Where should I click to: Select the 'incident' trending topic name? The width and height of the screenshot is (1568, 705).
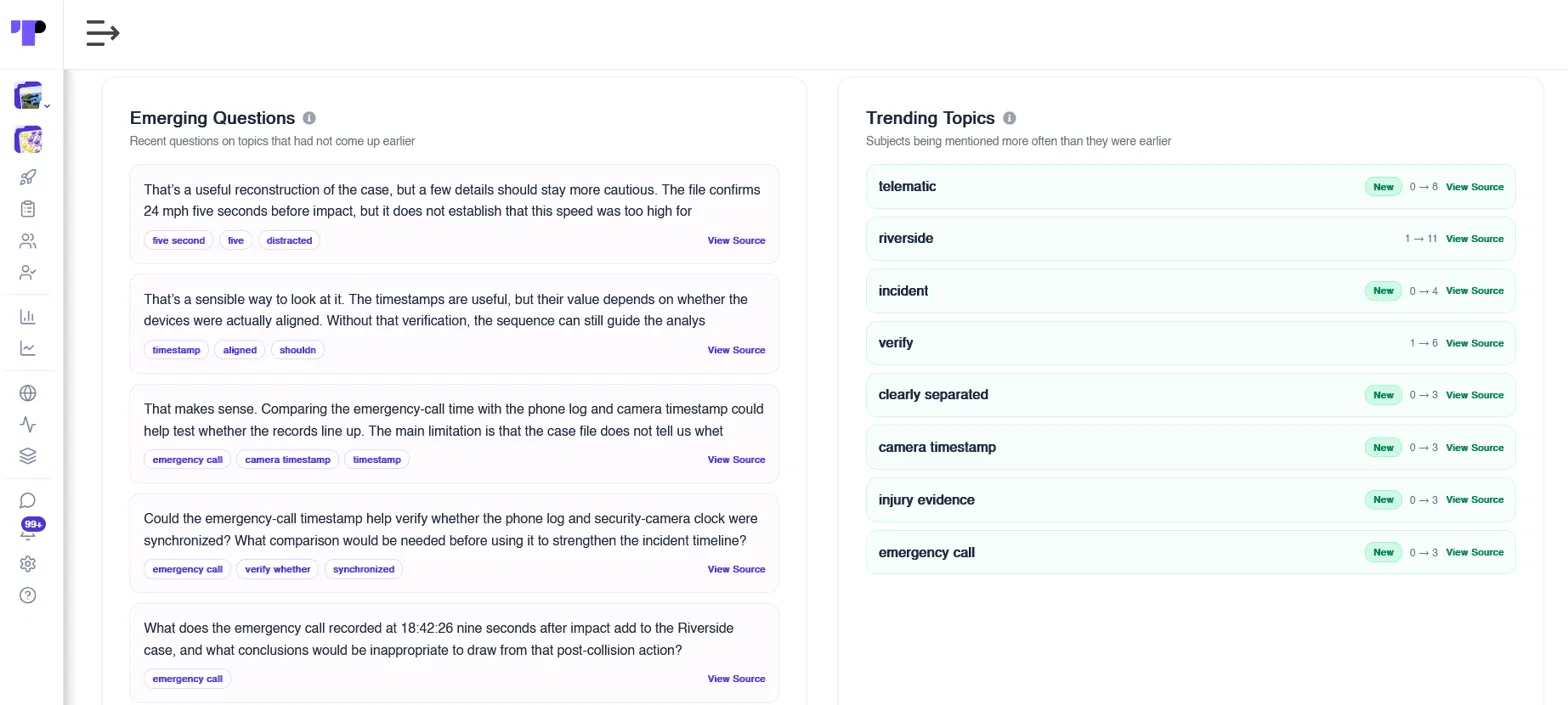(903, 291)
